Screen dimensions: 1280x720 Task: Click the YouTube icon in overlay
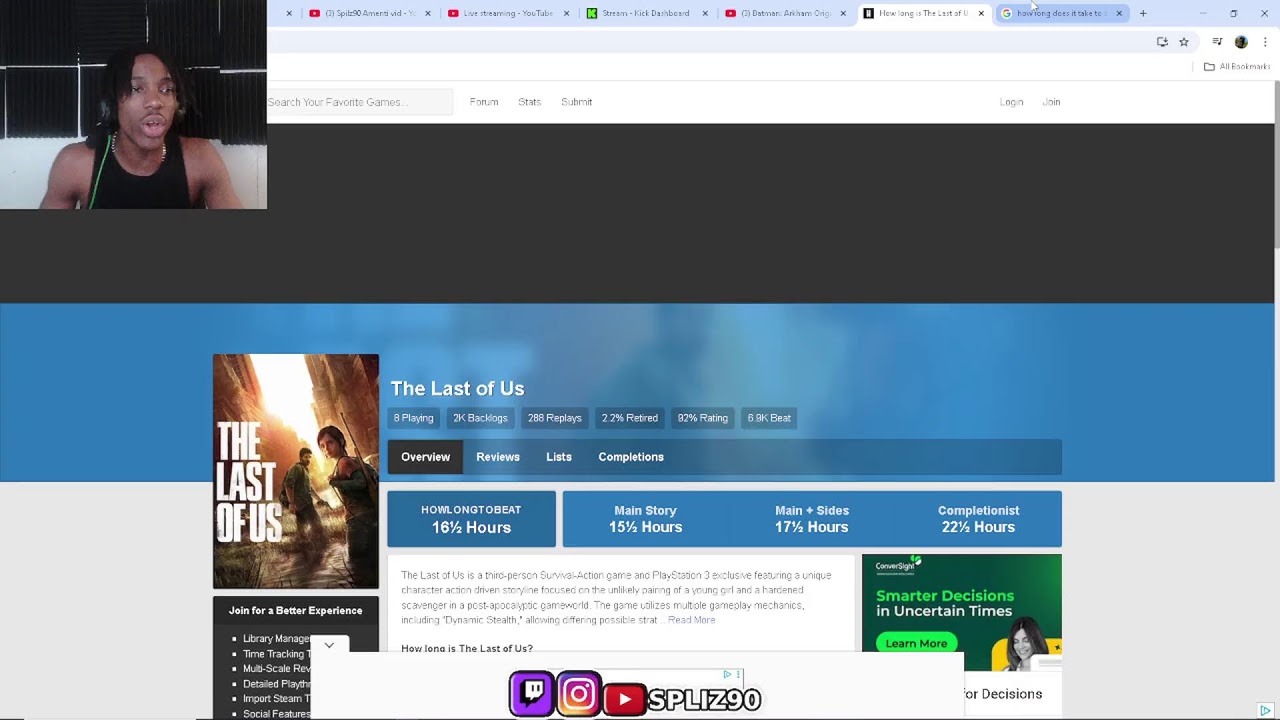(x=624, y=697)
